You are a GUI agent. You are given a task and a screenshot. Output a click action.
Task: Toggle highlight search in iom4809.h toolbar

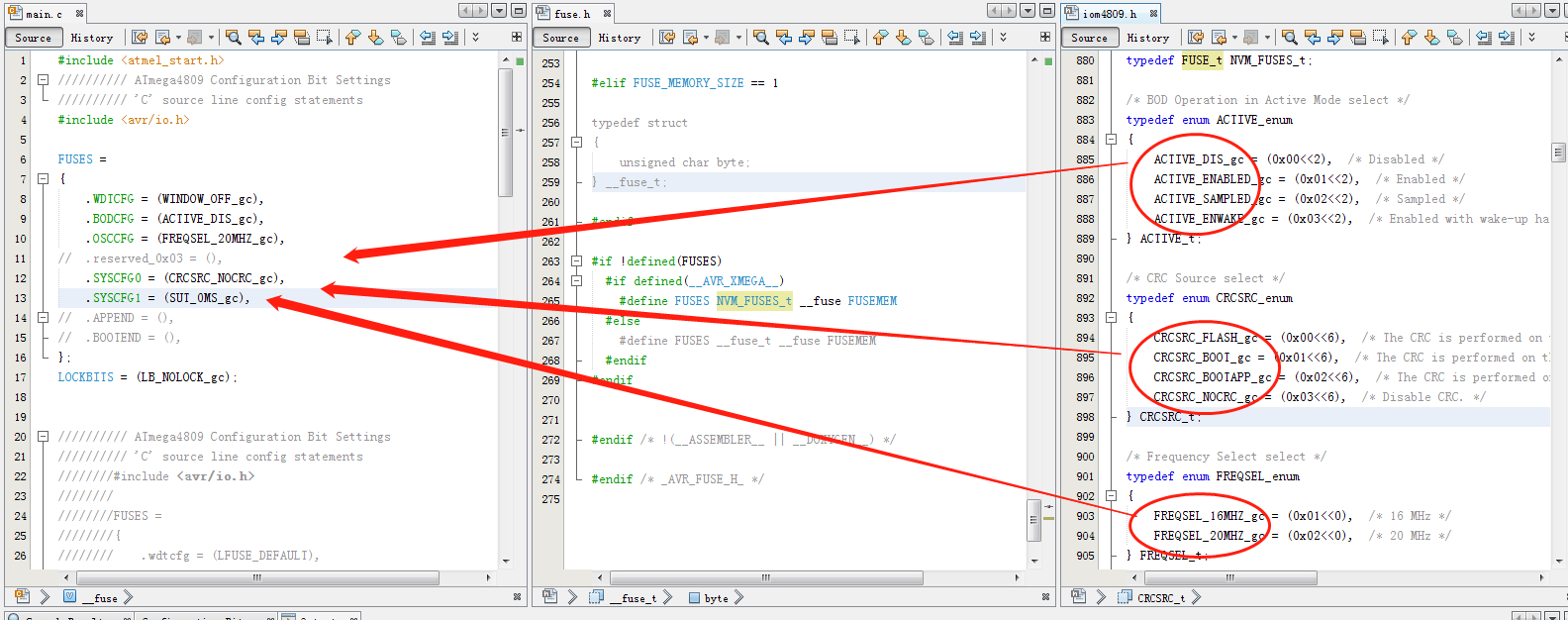1358,37
